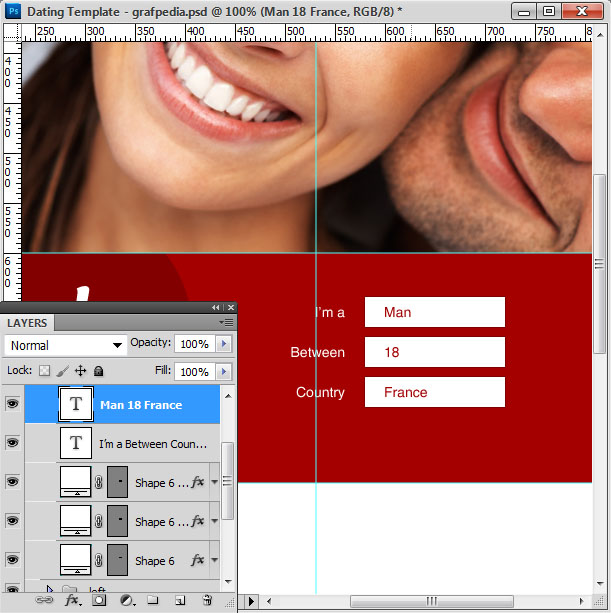Viewport: 611px width, 613px height.
Task: Click the Layers panel scrollbar thumb
Action: point(228,481)
